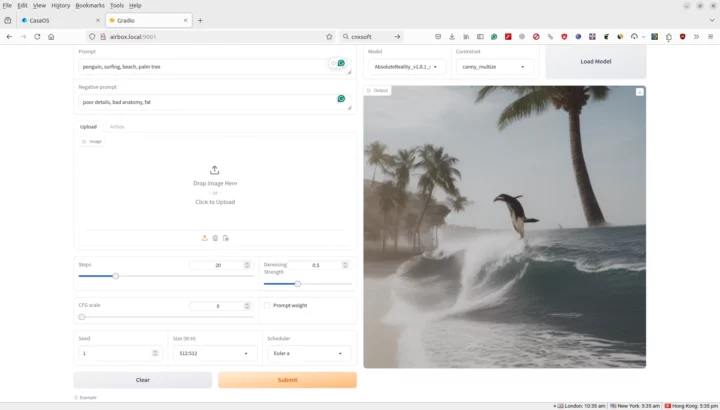Switch to the CasaOS browser tab
The width and height of the screenshot is (720, 410).
[60, 20]
